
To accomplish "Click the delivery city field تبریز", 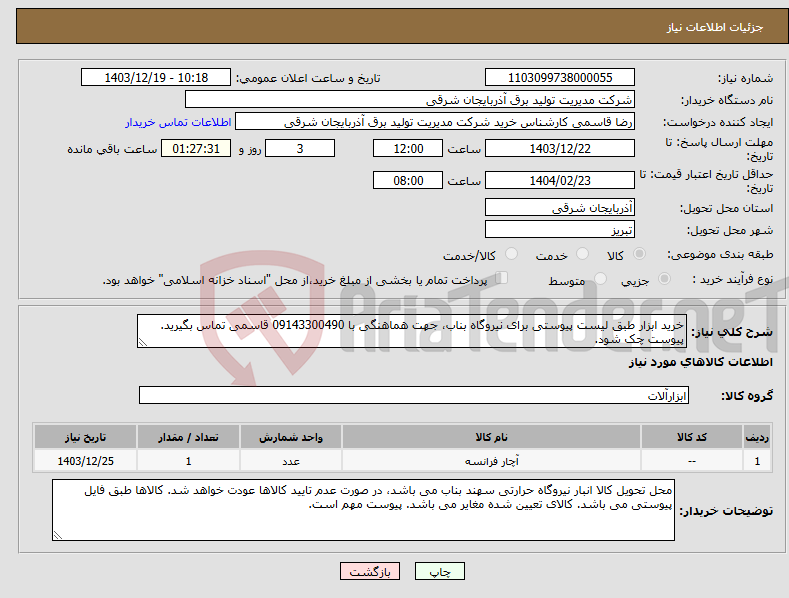I will click(x=560, y=230).
